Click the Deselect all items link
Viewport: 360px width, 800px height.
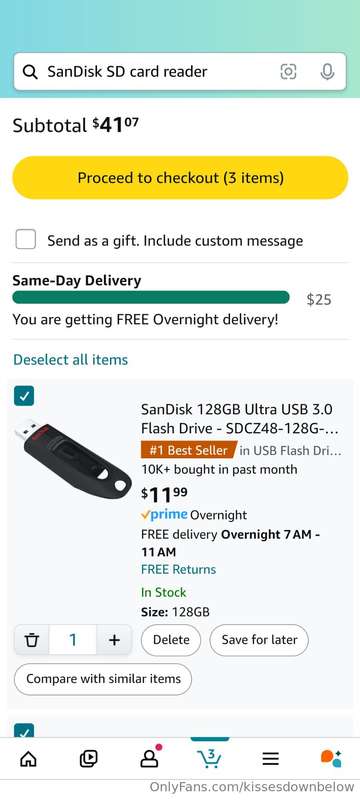[x=70, y=360]
